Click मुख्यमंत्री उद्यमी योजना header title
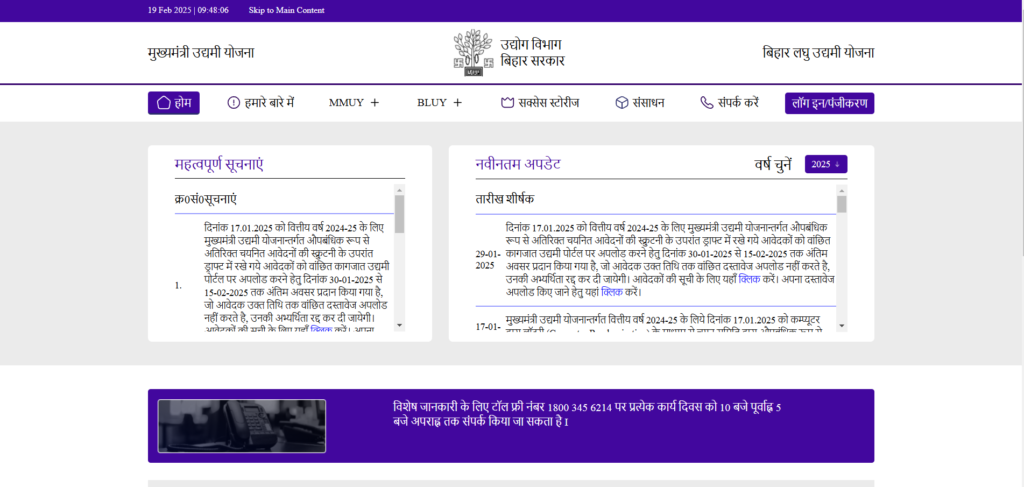Image resolution: width=1024 pixels, height=487 pixels. click(x=201, y=53)
